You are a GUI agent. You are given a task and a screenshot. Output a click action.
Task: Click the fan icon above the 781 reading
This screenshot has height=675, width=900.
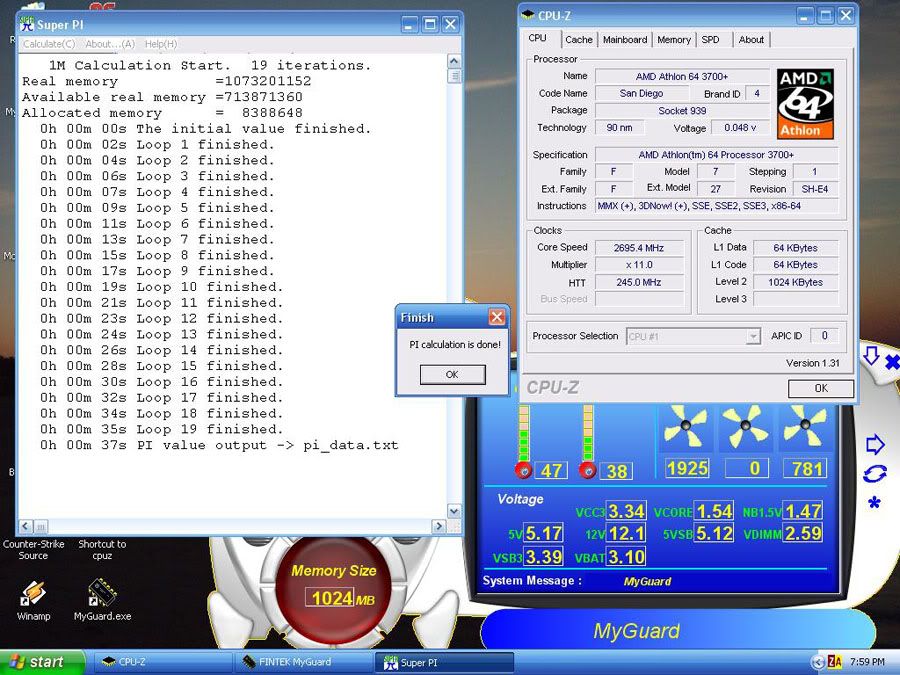[x=805, y=426]
